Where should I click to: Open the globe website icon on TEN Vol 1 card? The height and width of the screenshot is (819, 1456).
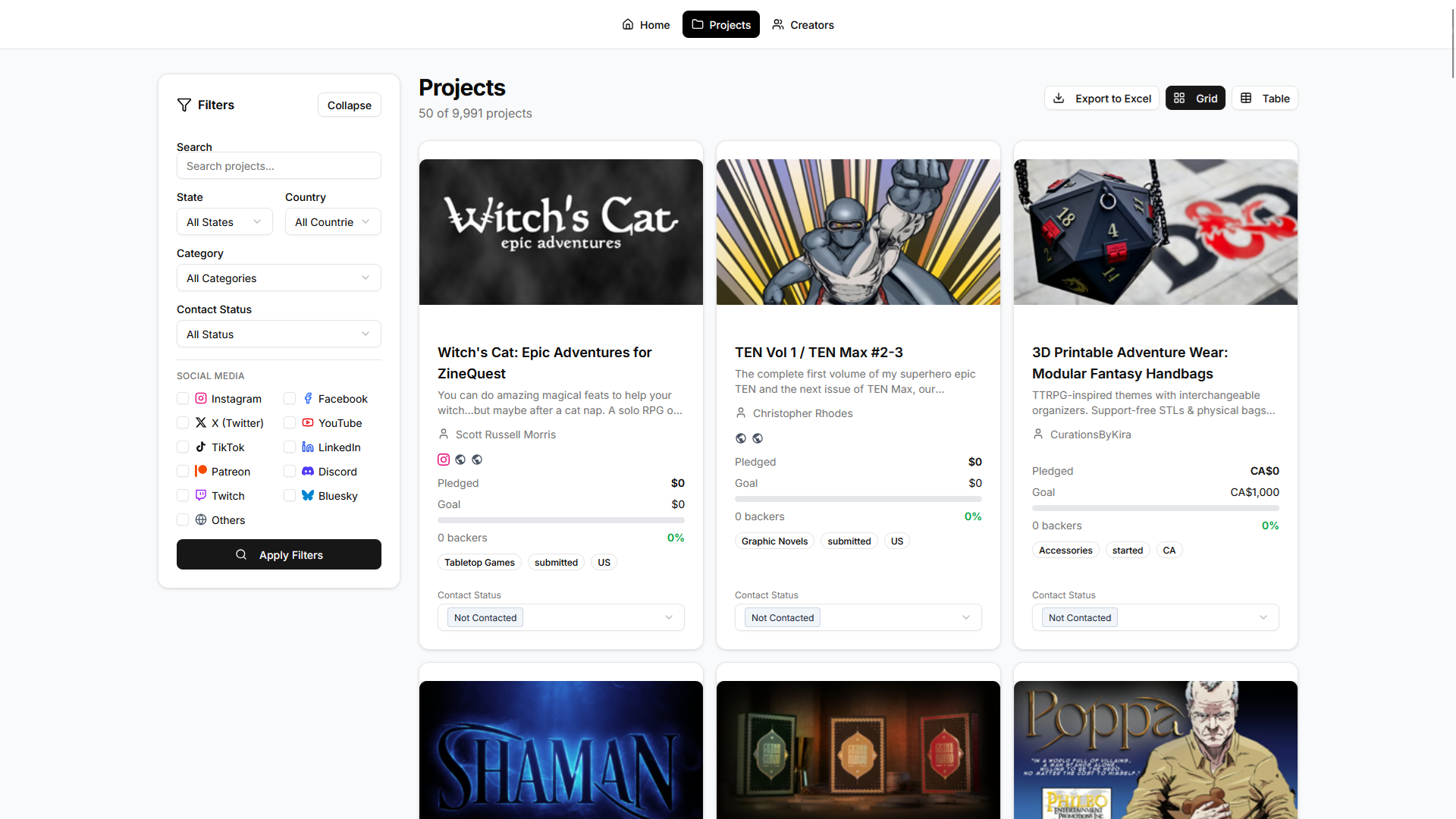pyautogui.click(x=741, y=438)
